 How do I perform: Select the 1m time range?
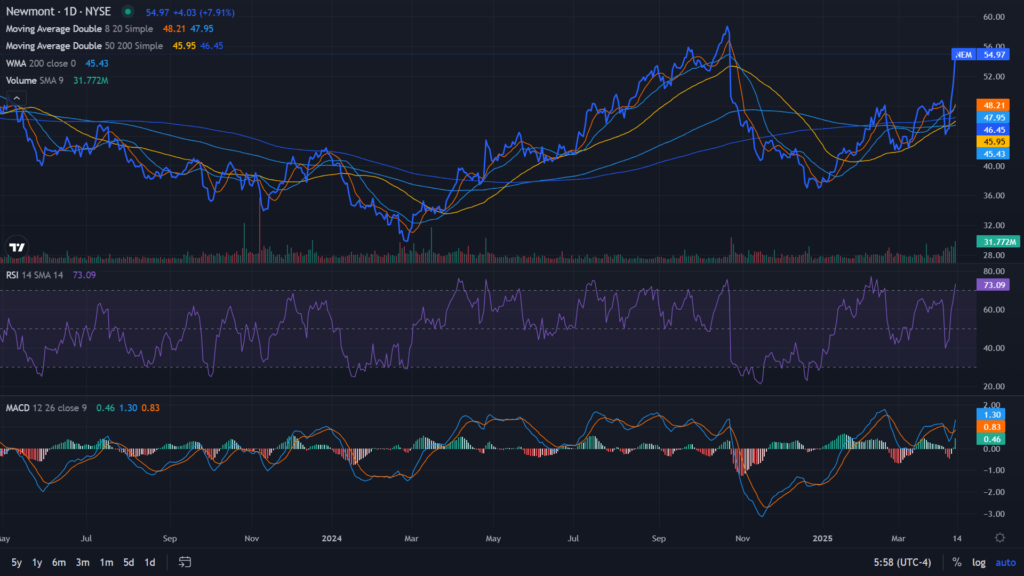pyautogui.click(x=106, y=562)
